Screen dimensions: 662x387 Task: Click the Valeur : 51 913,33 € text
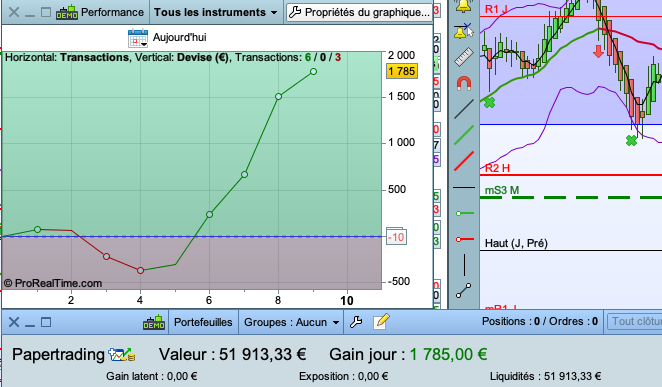(x=233, y=355)
